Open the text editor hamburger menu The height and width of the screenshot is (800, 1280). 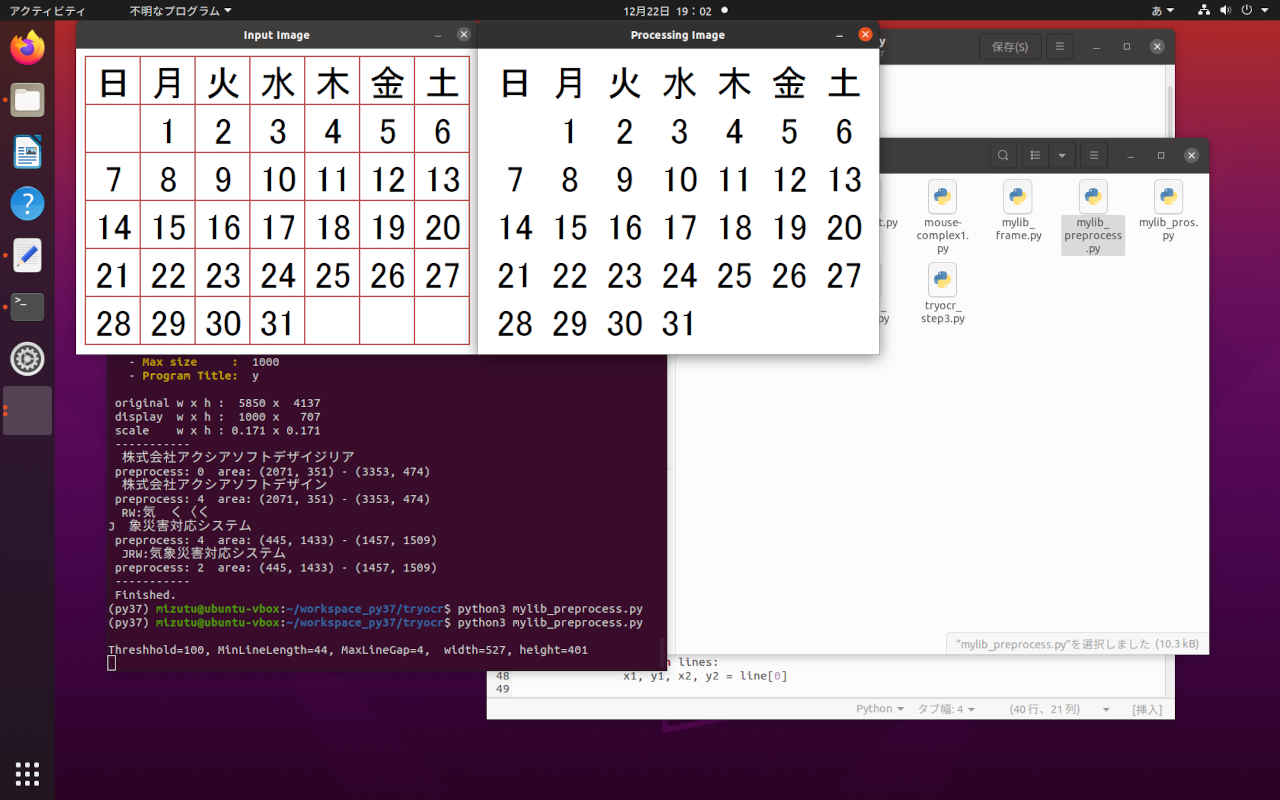[x=1059, y=47]
